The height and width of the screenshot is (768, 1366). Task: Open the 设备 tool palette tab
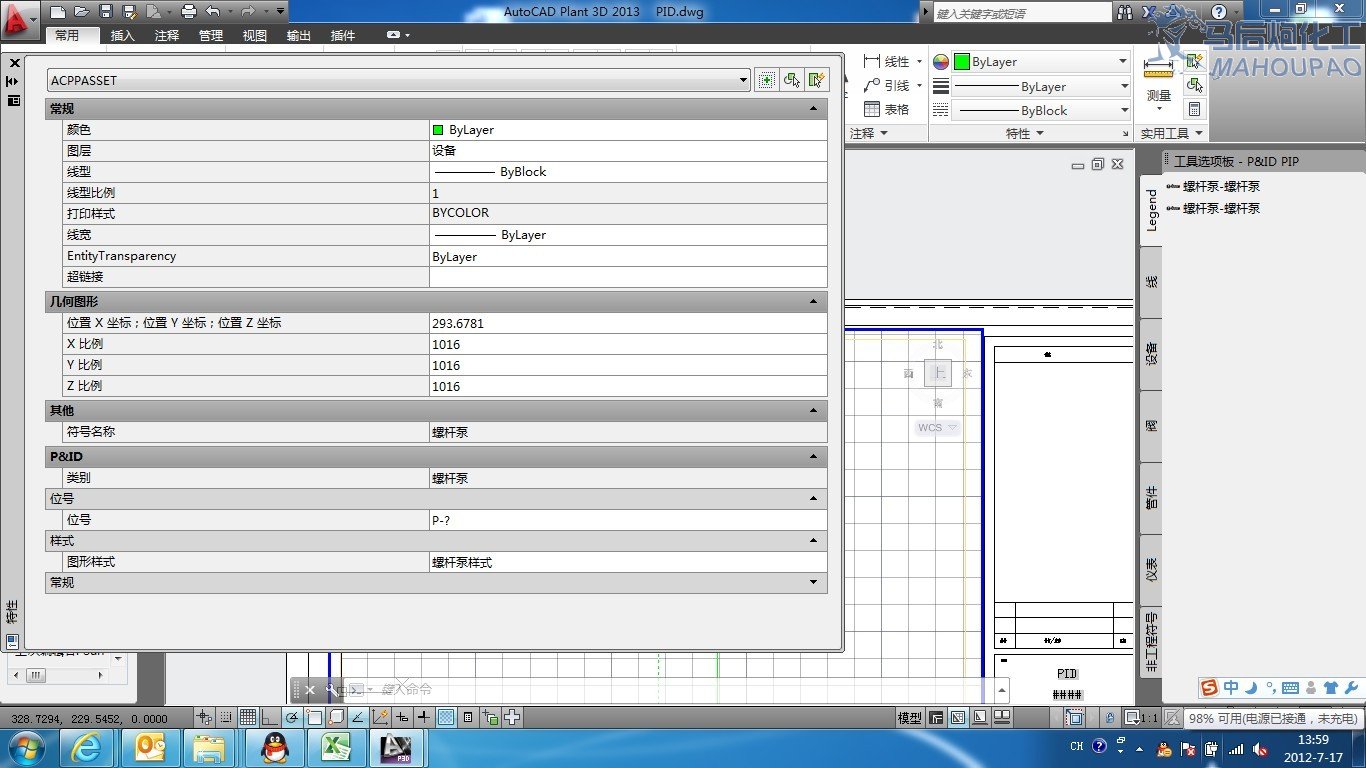coord(1151,354)
